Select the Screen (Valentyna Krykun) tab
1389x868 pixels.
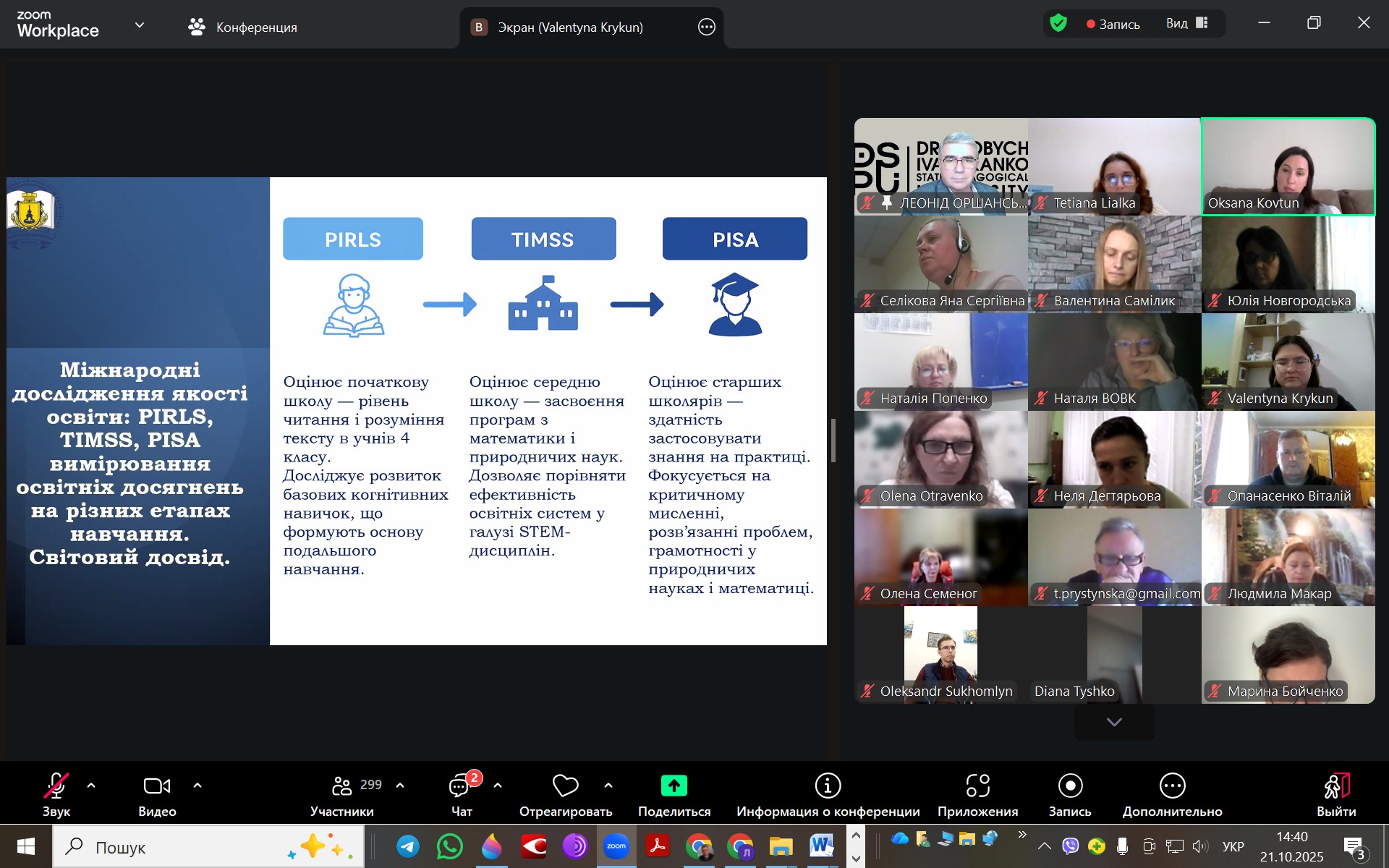click(x=569, y=27)
